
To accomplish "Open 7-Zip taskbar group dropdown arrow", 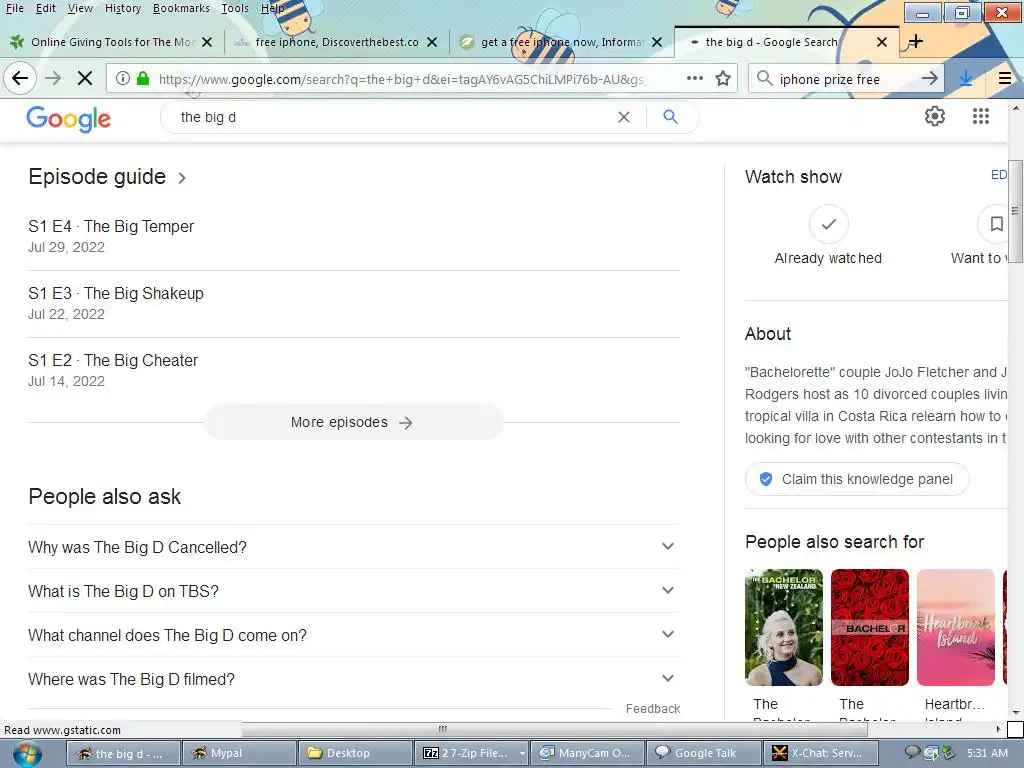I will pos(522,753).
